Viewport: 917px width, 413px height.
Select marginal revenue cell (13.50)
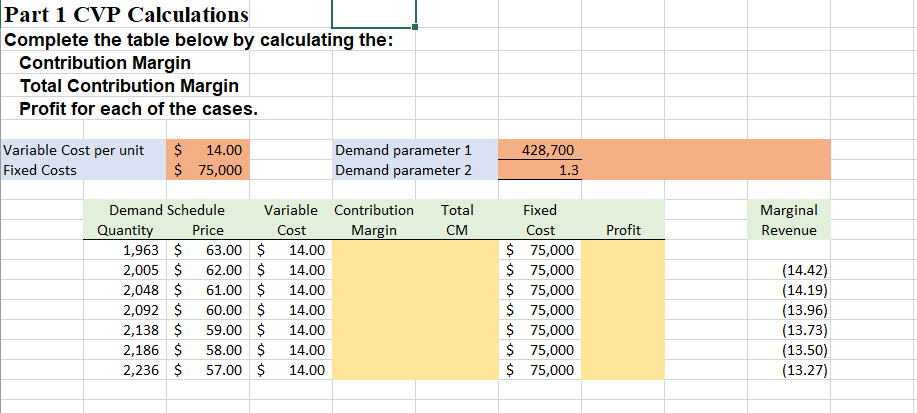(x=789, y=350)
